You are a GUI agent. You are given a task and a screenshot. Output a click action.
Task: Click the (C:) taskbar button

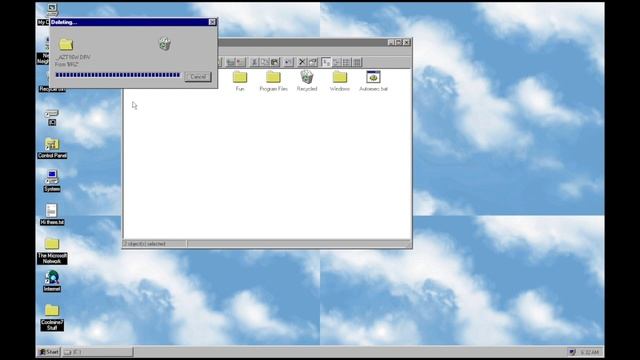tap(98, 352)
